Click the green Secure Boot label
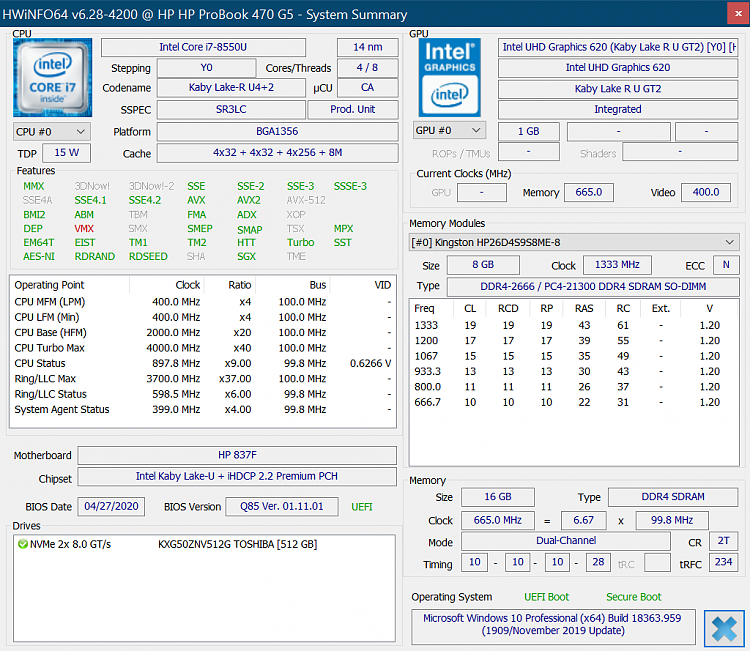The width and height of the screenshot is (750, 651). coord(633,597)
